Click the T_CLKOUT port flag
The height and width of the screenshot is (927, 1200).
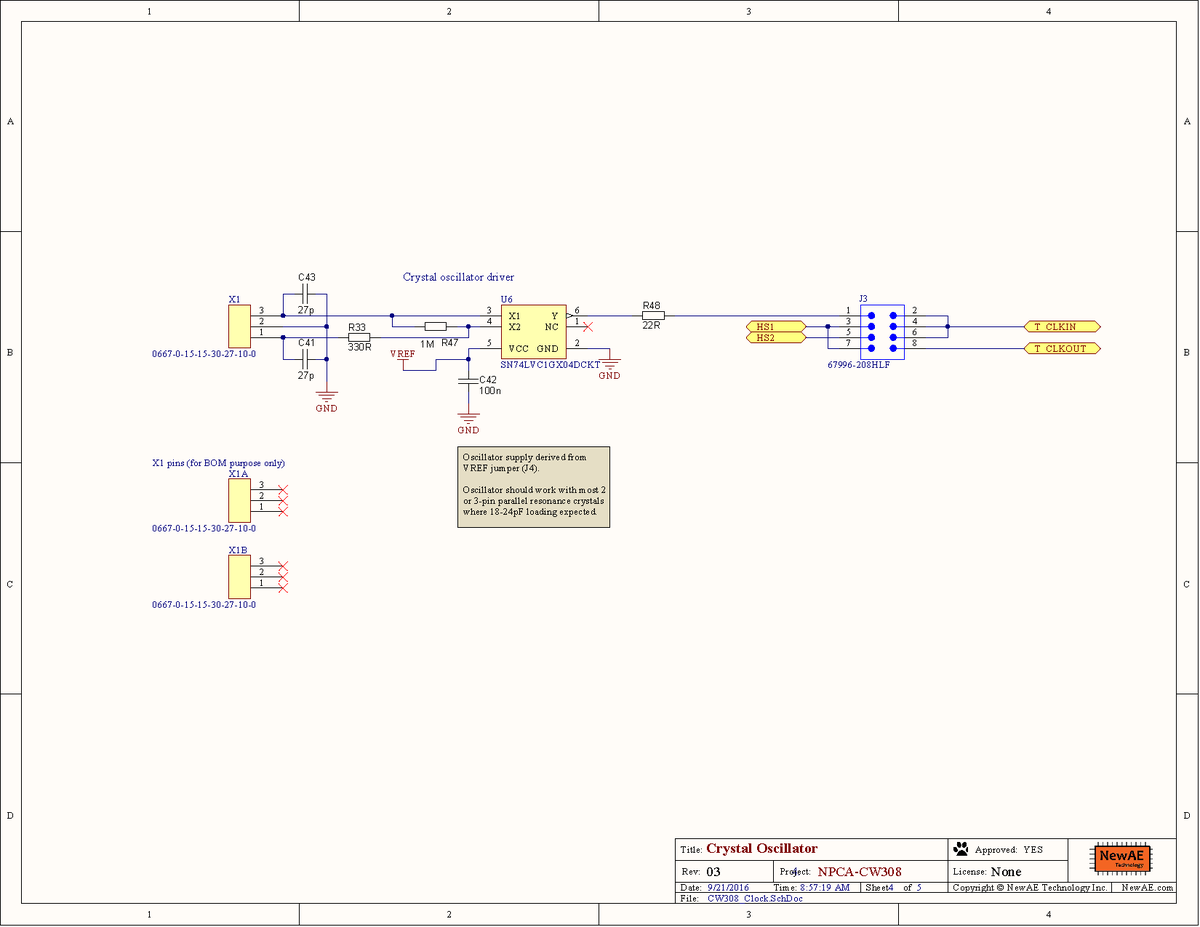[x=1061, y=348]
